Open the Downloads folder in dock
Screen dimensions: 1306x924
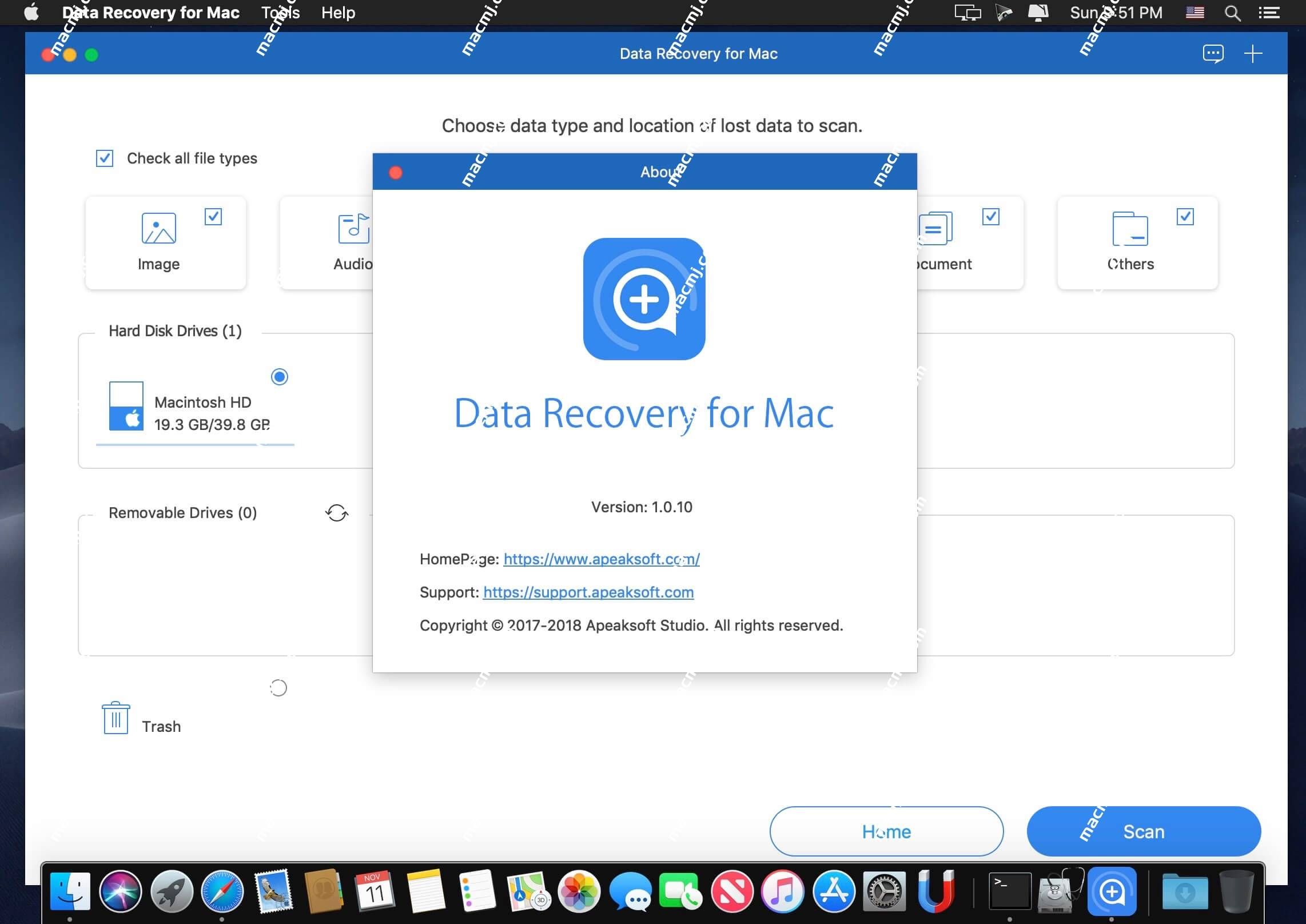pos(1185,891)
